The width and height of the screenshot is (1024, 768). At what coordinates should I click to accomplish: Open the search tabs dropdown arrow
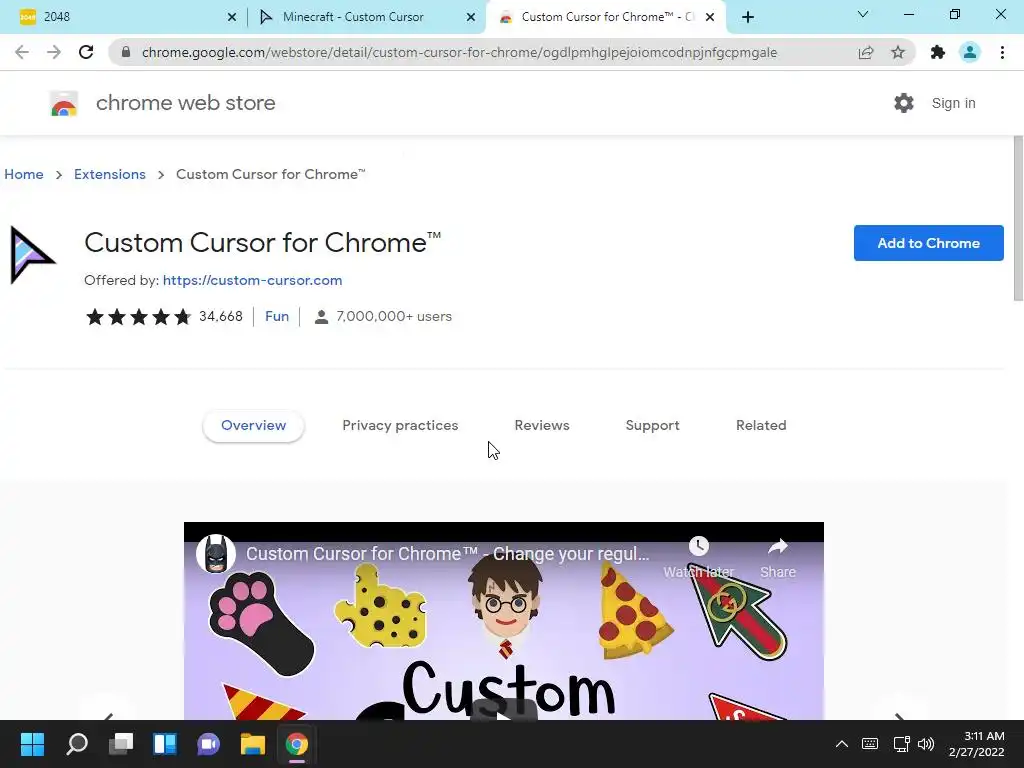point(863,15)
